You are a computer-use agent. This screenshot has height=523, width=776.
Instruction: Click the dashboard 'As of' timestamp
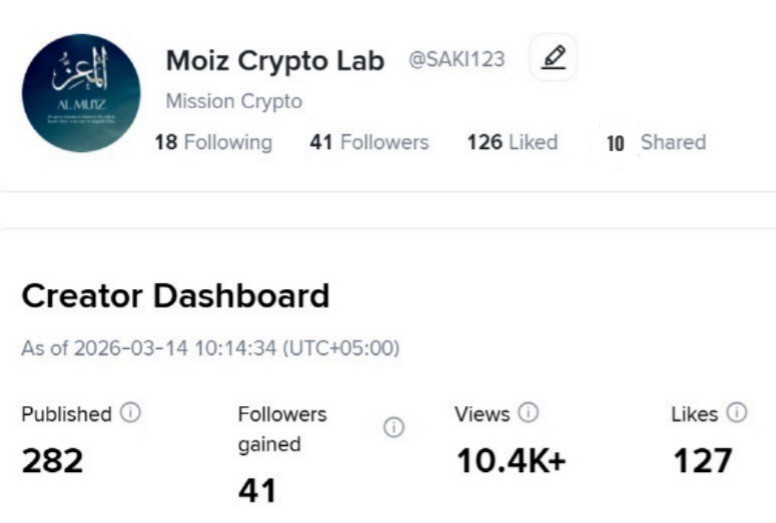pyautogui.click(x=210, y=349)
